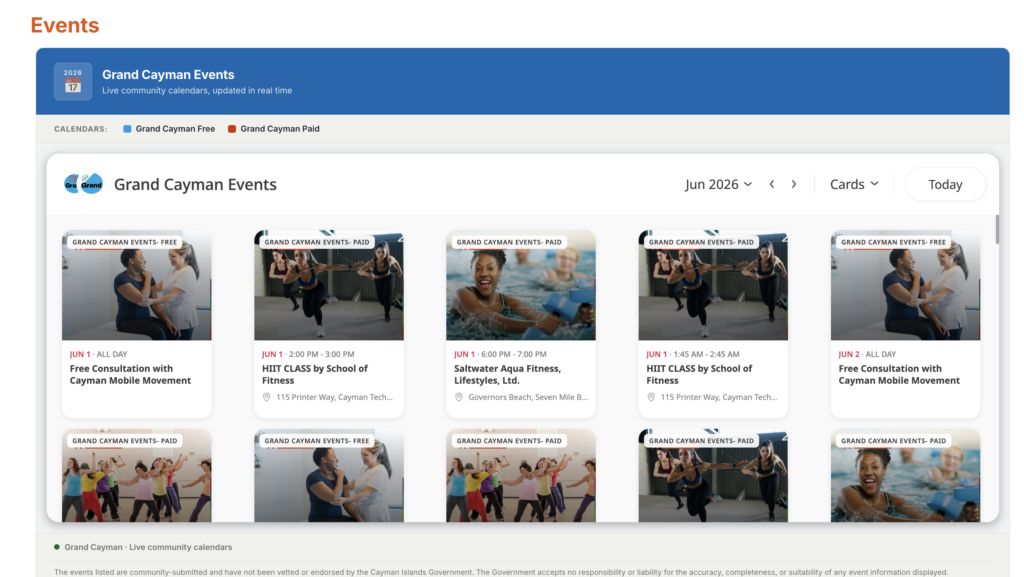Click the FREE badge on Jun 2 consultation card
The image size is (1024, 577).
pyautogui.click(x=893, y=242)
